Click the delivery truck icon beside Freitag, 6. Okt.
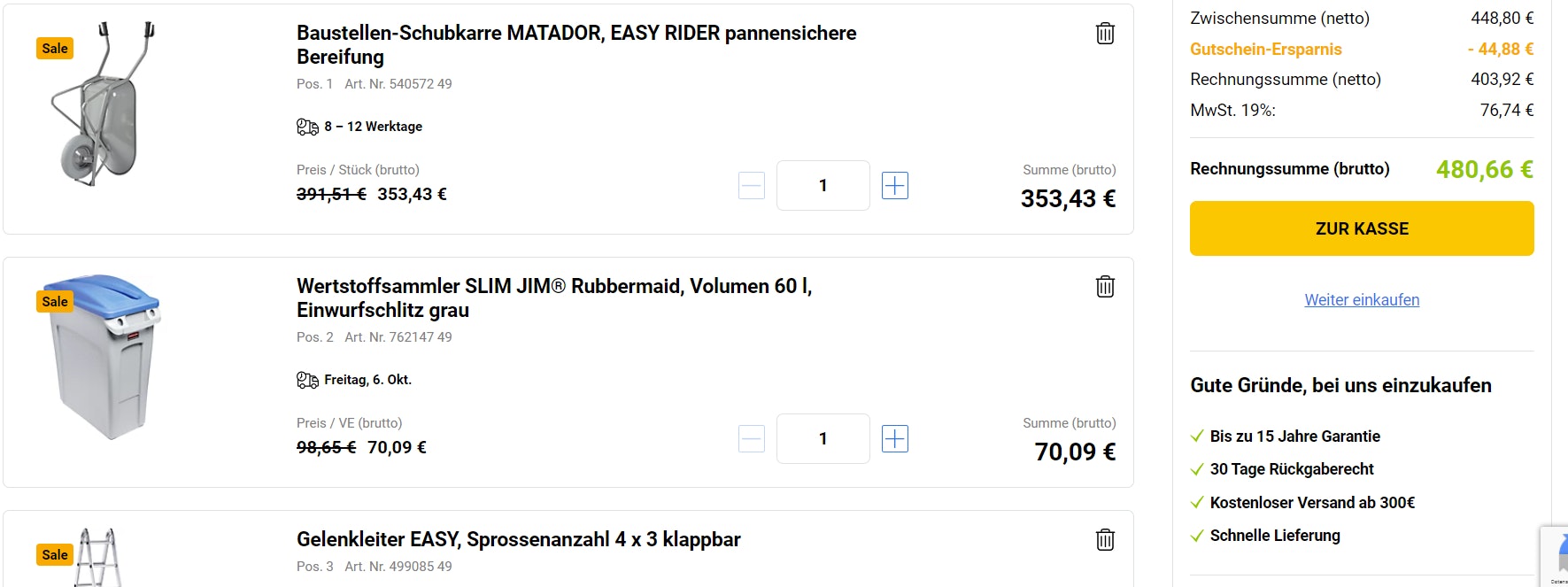Image resolution: width=1568 pixels, height=587 pixels. pos(307,380)
